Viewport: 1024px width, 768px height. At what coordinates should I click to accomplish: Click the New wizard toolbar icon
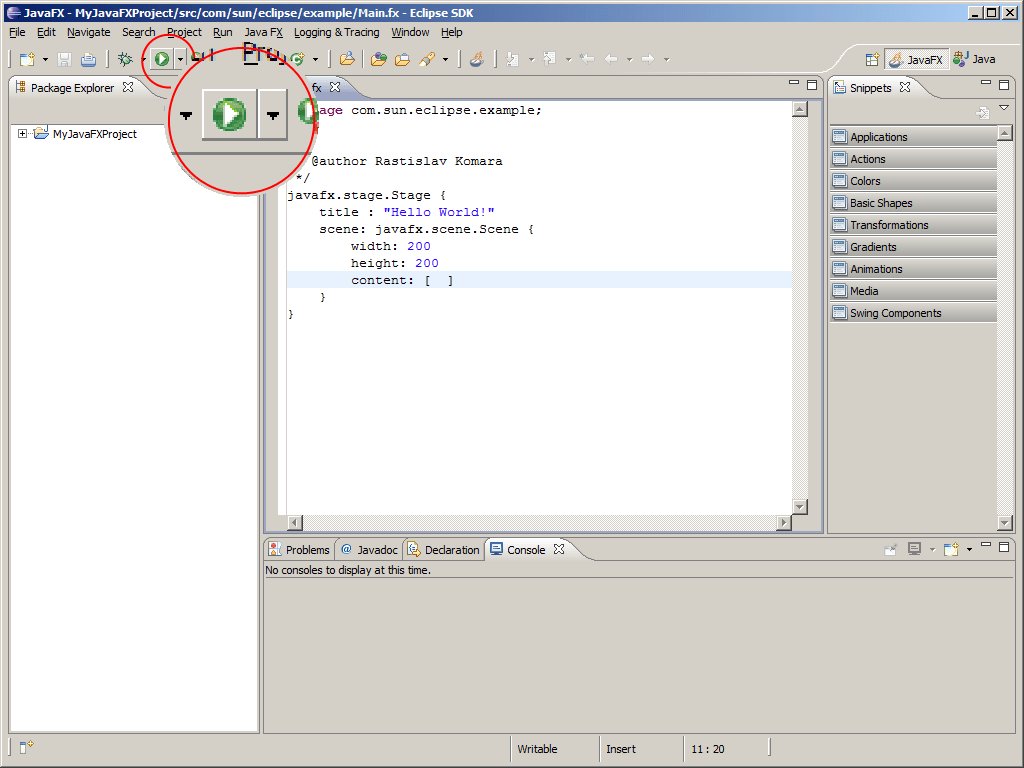(x=27, y=60)
